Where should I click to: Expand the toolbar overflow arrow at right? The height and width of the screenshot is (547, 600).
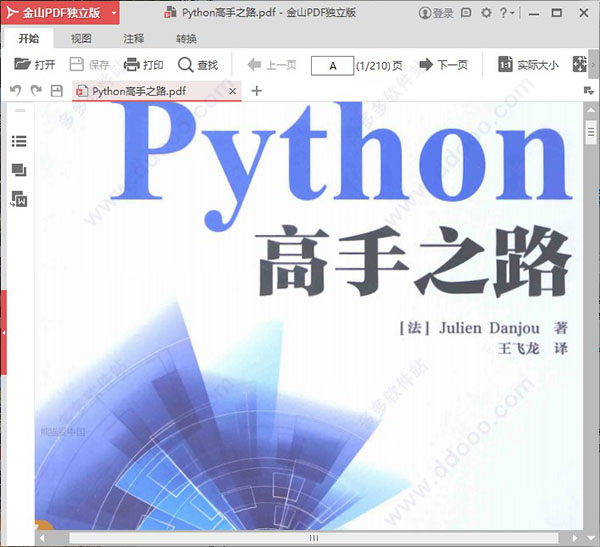coord(593,65)
